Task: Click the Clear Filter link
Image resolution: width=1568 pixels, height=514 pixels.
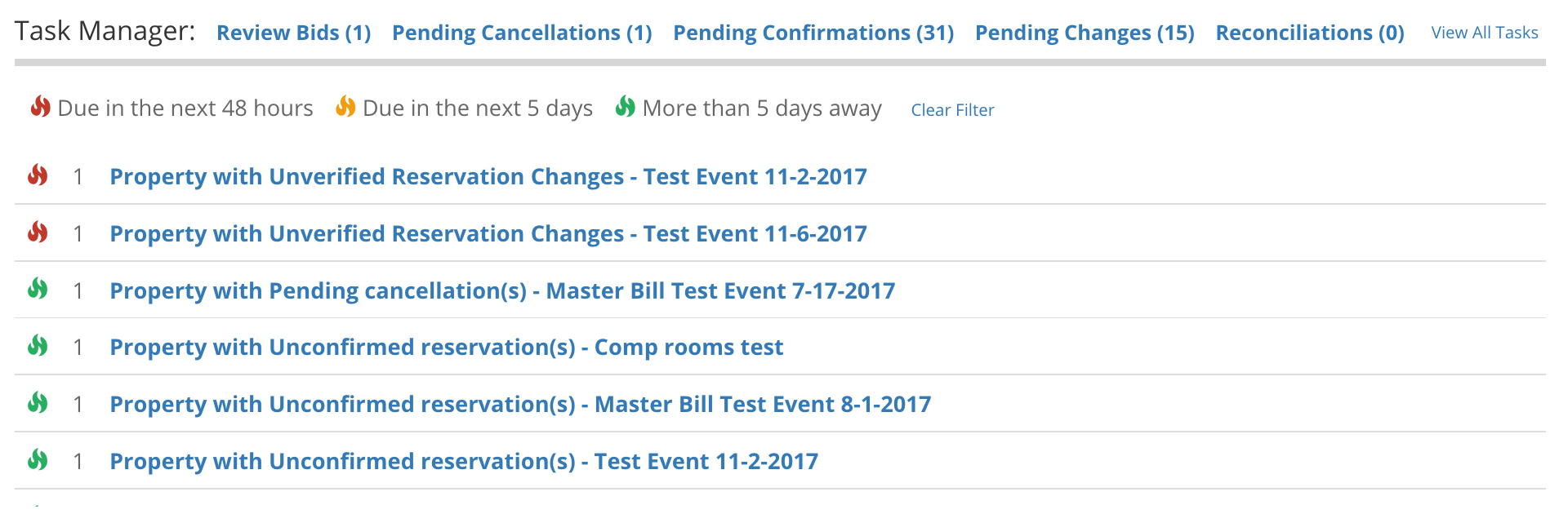Action: pyautogui.click(x=952, y=110)
